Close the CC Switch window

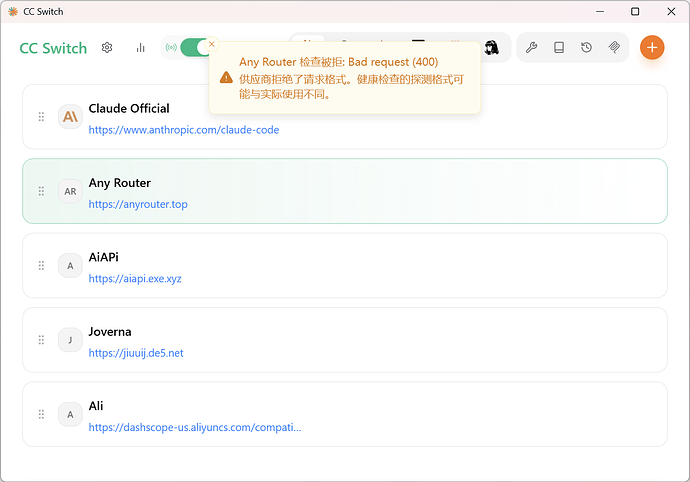tap(671, 11)
